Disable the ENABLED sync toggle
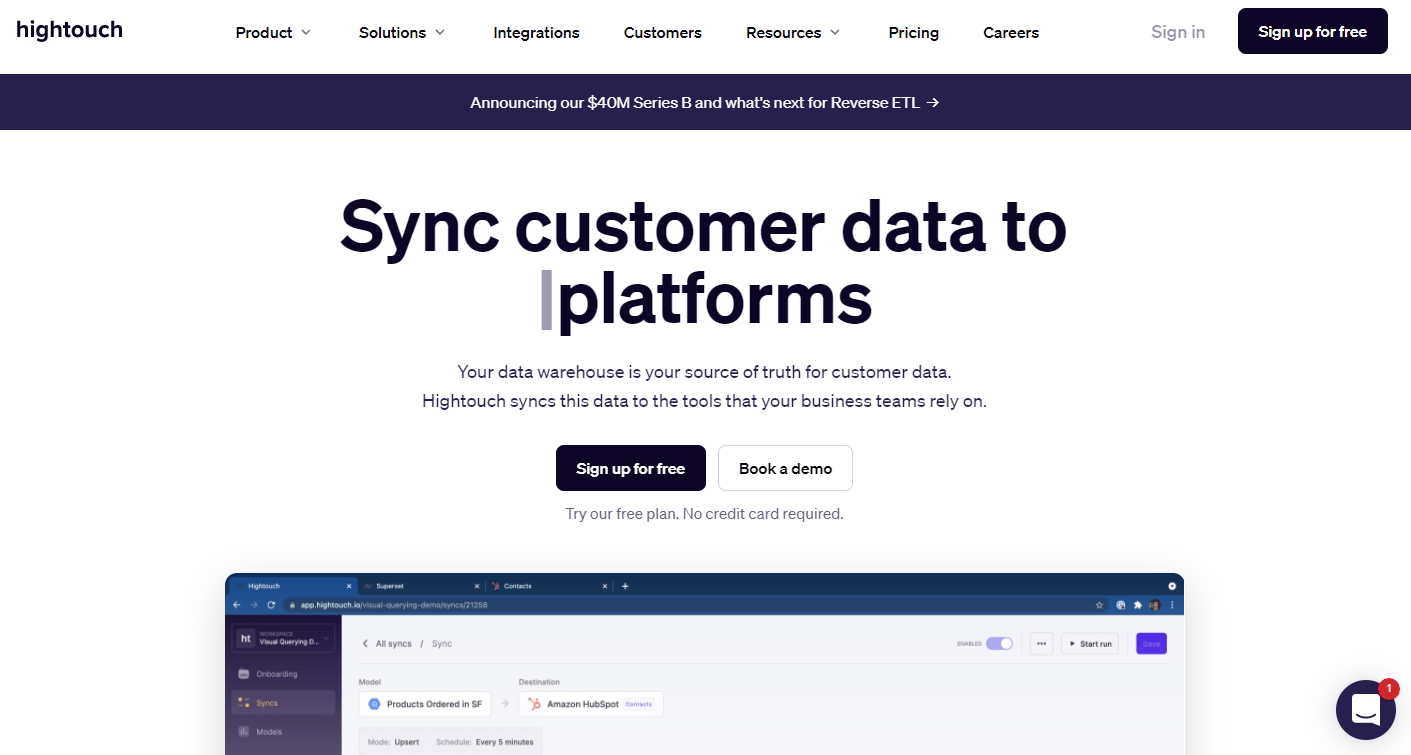Viewport: 1411px width, 755px height. coord(1000,643)
